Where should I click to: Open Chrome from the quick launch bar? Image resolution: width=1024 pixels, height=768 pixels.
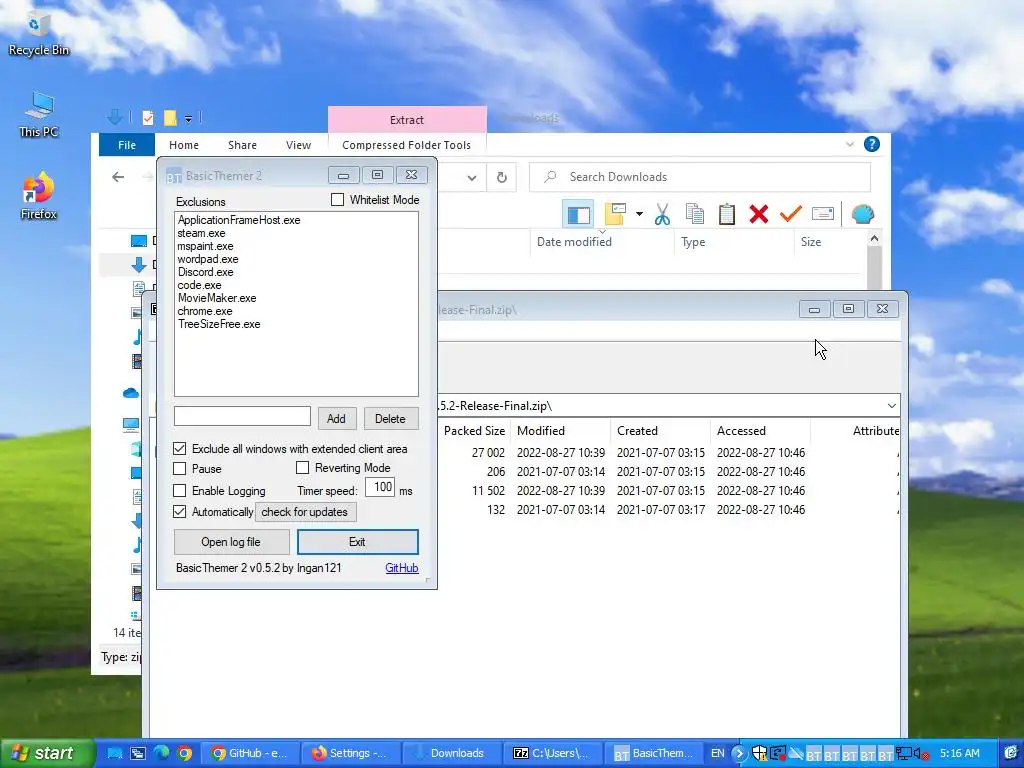(185, 754)
